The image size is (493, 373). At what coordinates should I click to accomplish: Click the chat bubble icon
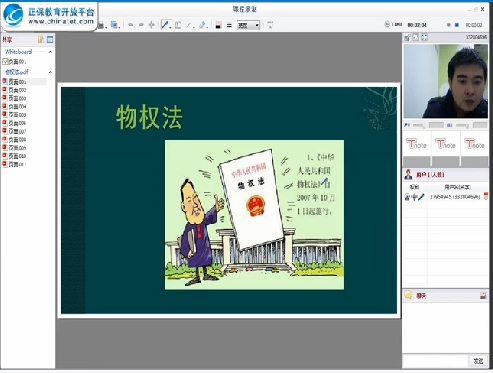point(408,295)
